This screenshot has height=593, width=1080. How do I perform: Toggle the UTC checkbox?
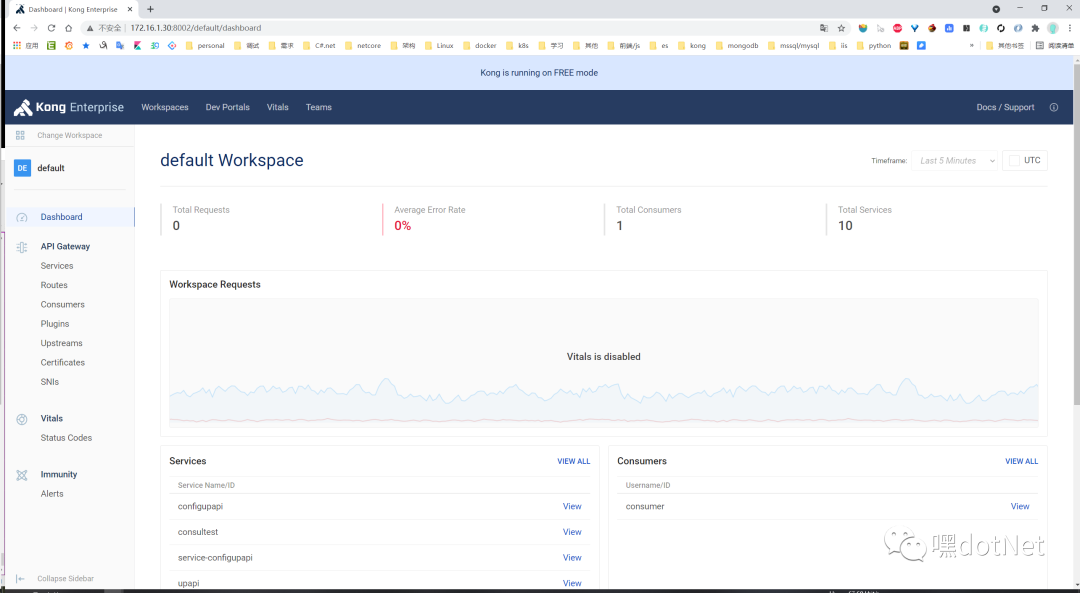(x=1014, y=160)
